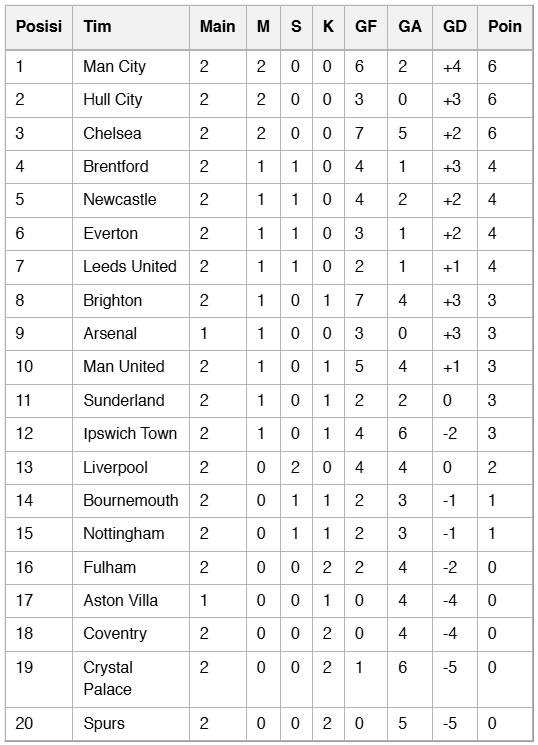Click the GA column header

[x=410, y=27]
